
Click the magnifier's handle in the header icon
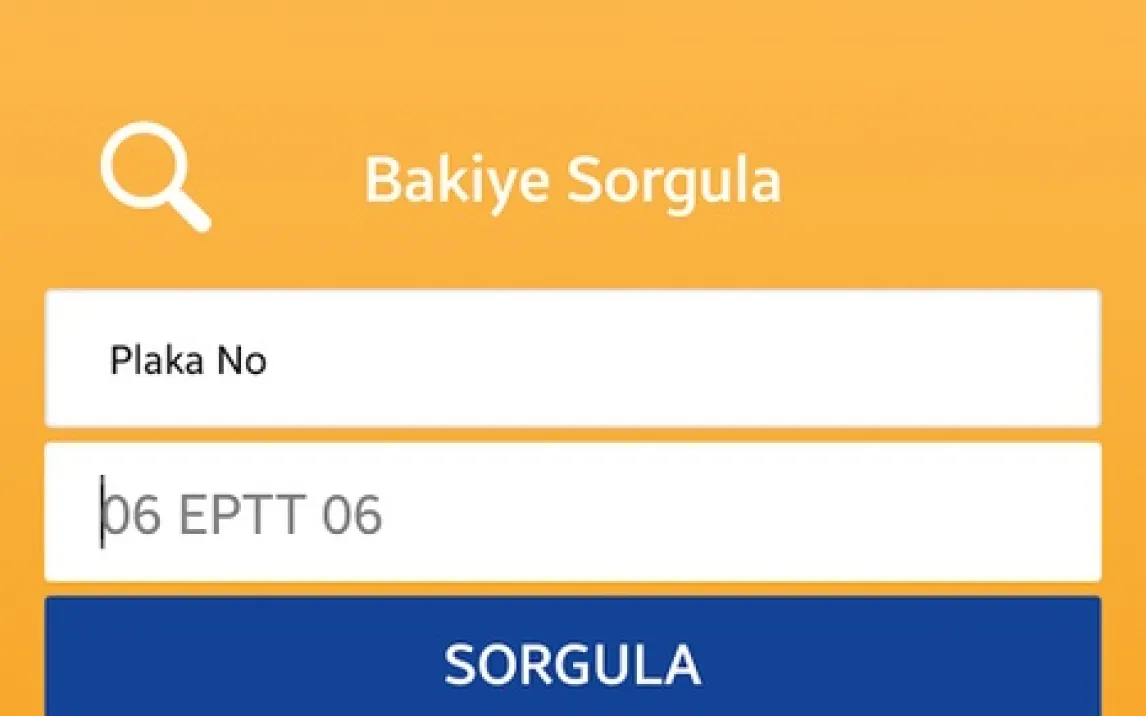[x=194, y=215]
